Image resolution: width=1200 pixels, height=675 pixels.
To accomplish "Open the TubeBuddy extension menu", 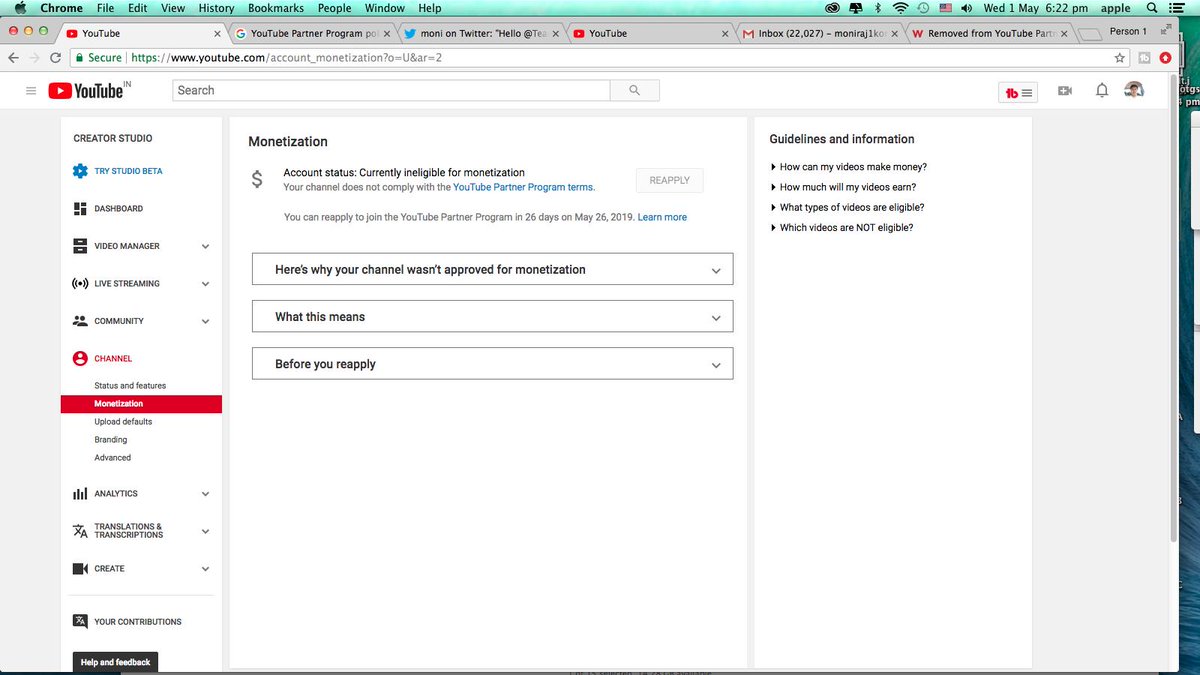I will click(1019, 92).
